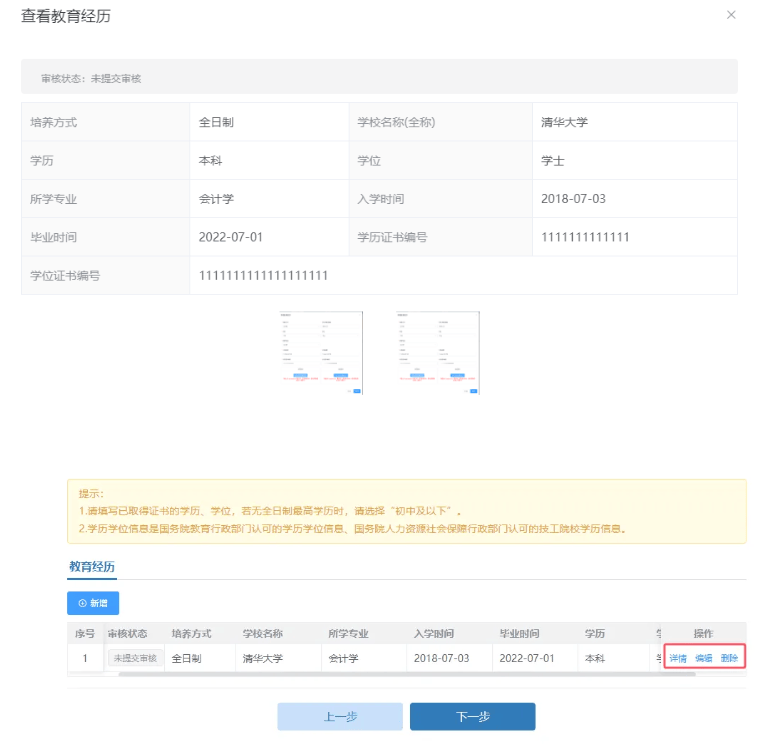Open 详情 for the 清华大学 record
781x750 pixels.
678,658
